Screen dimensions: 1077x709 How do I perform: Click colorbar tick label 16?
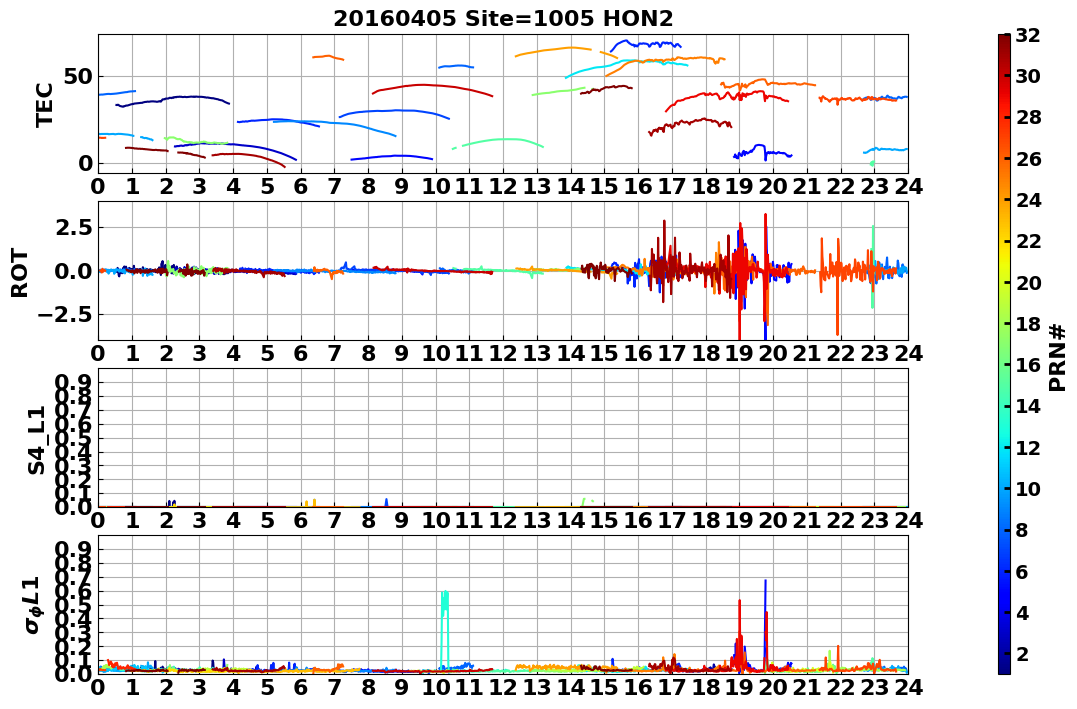[x=1028, y=365]
